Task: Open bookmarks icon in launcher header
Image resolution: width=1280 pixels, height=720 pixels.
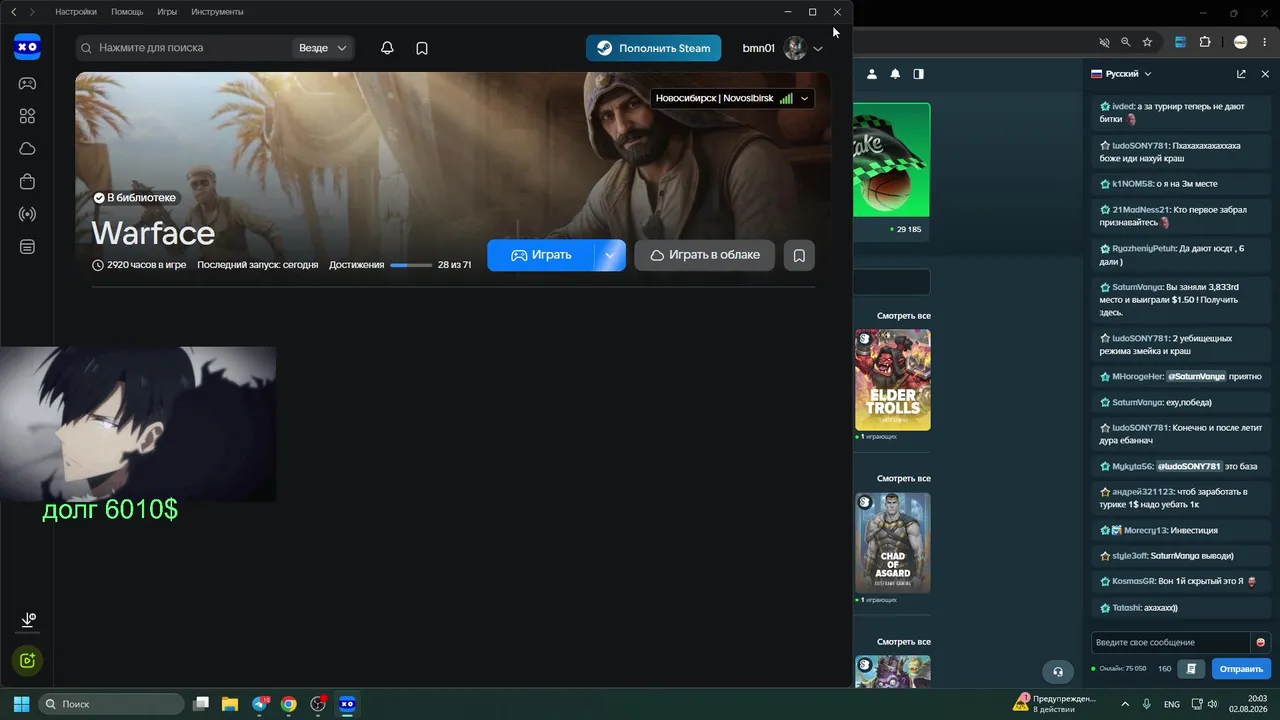Action: [x=422, y=48]
